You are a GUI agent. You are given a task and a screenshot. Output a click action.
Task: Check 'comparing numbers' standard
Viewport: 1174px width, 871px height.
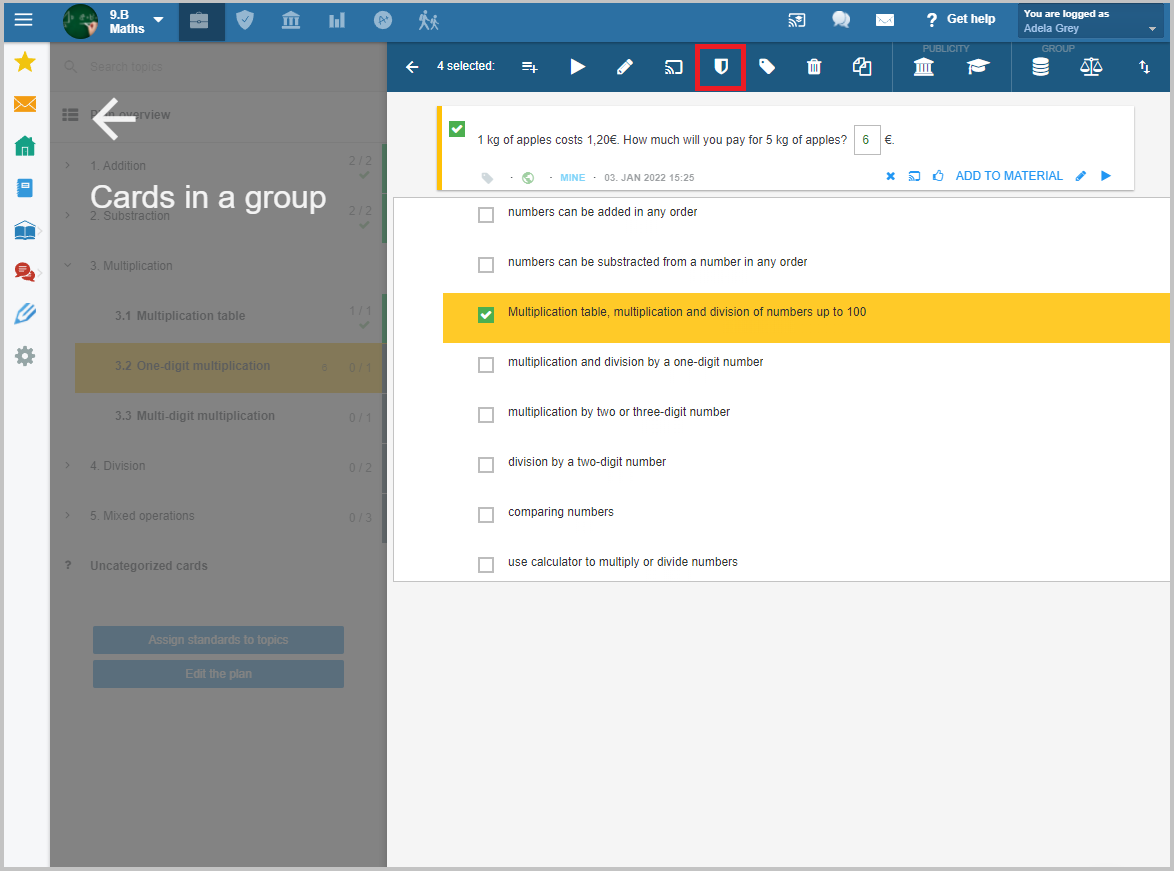click(486, 515)
